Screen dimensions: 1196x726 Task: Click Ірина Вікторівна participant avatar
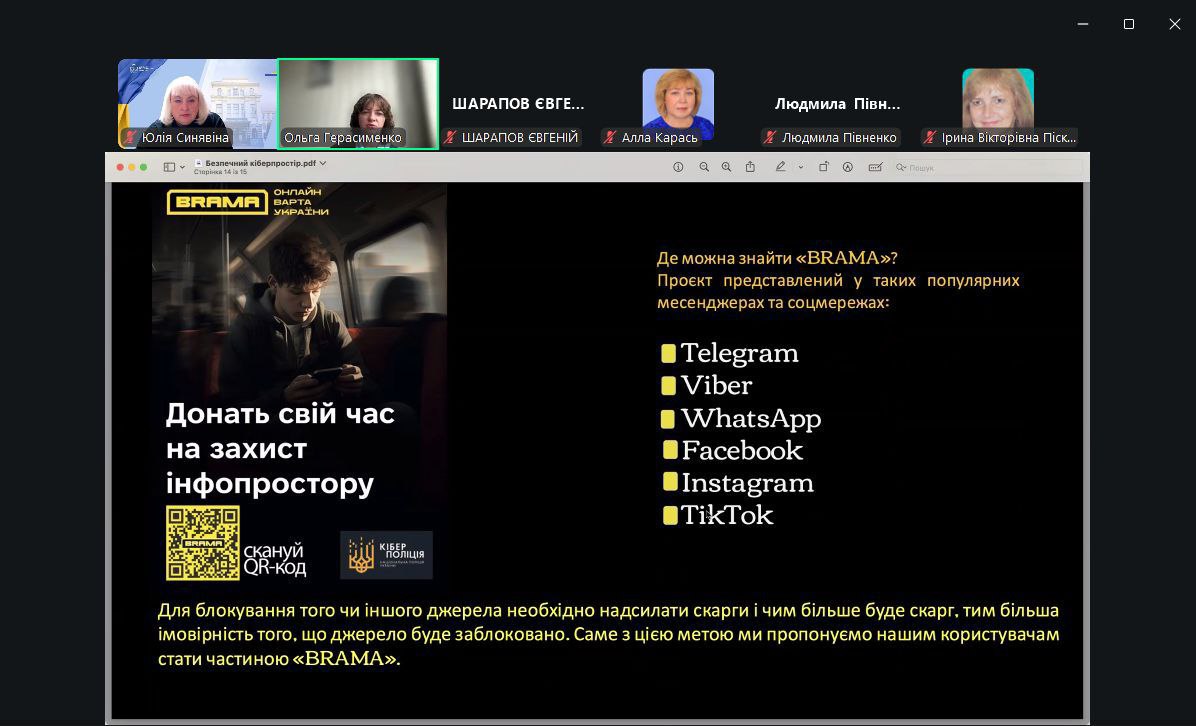997,103
